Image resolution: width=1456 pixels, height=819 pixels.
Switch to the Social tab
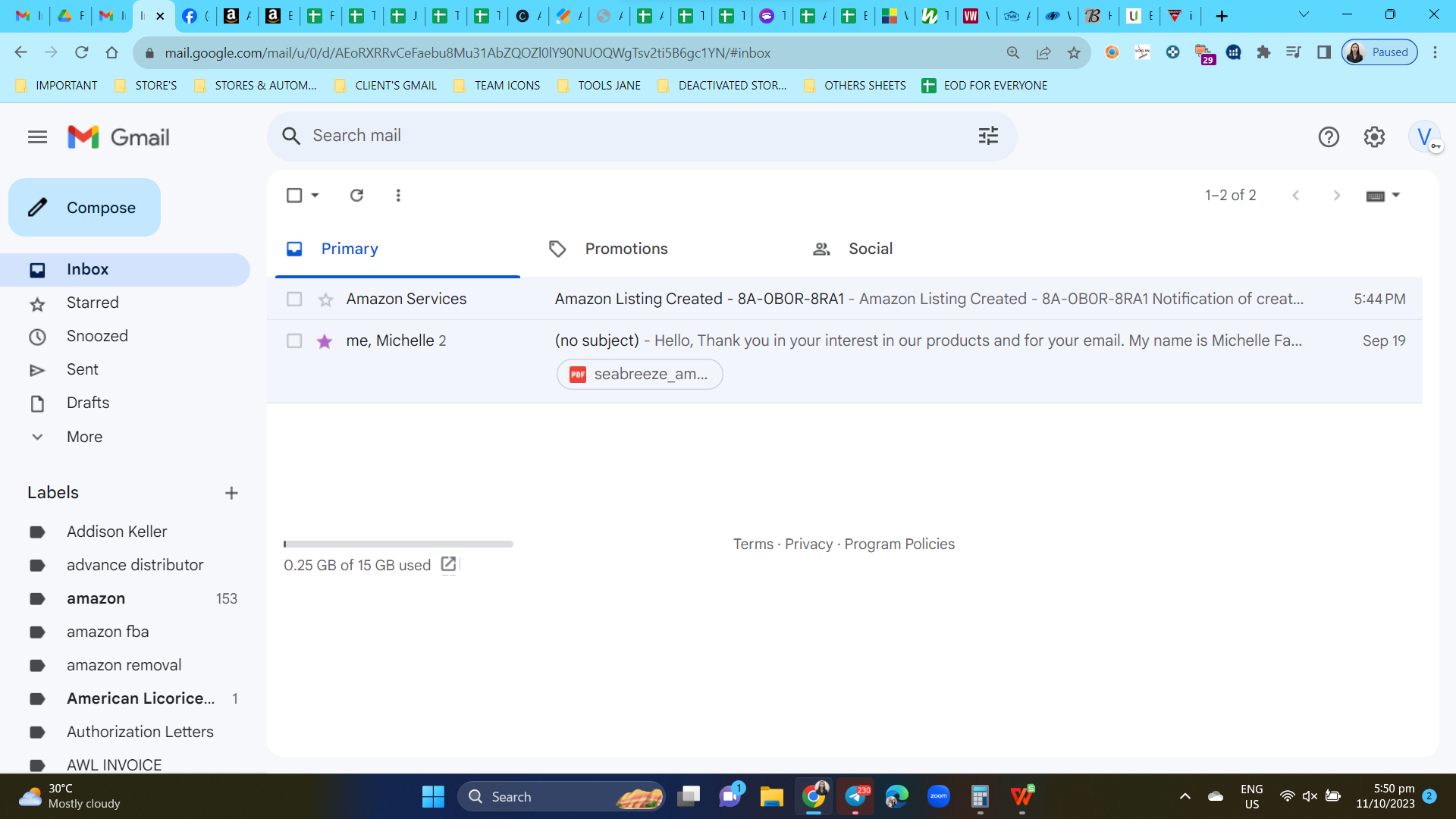pos(871,249)
